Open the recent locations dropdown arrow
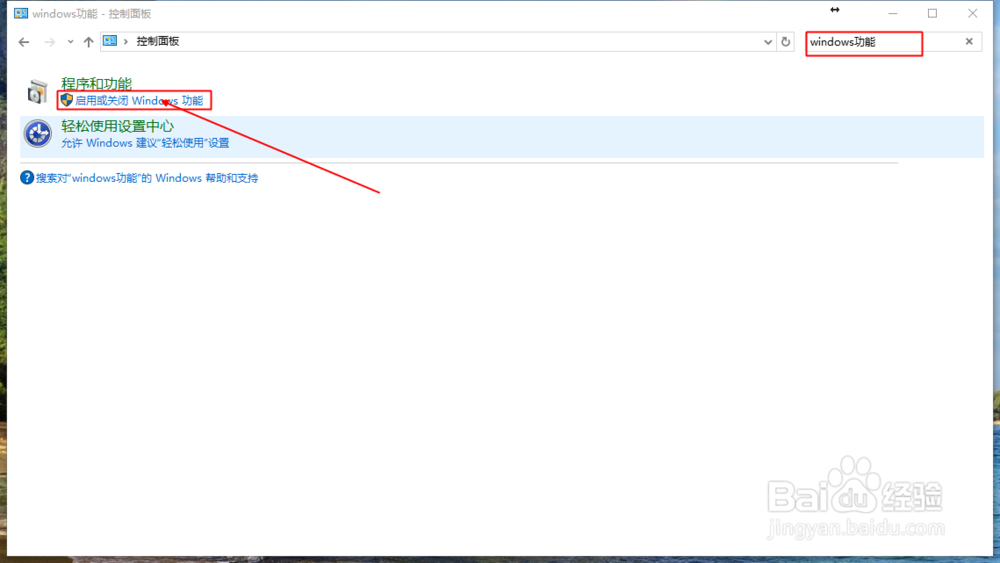1000x563 pixels. coord(70,42)
